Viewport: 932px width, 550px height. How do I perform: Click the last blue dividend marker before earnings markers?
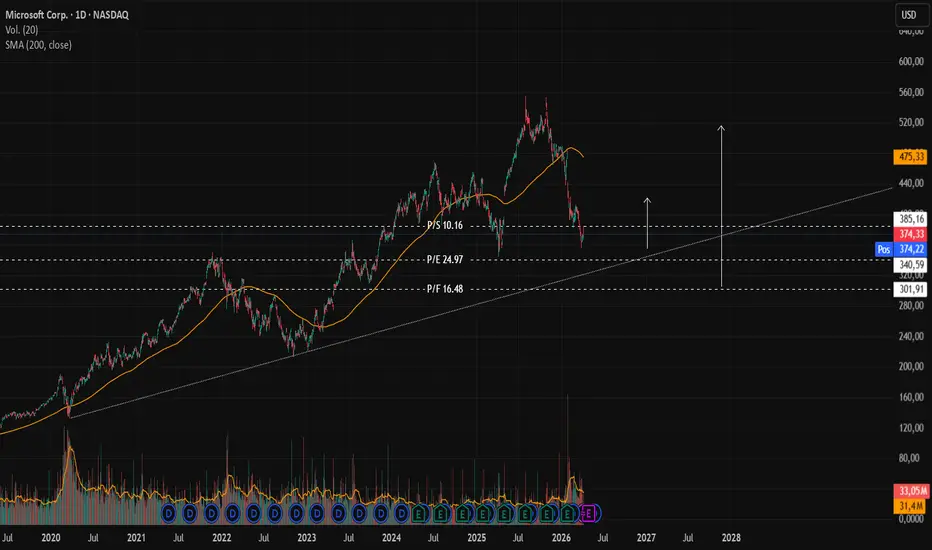click(x=402, y=513)
